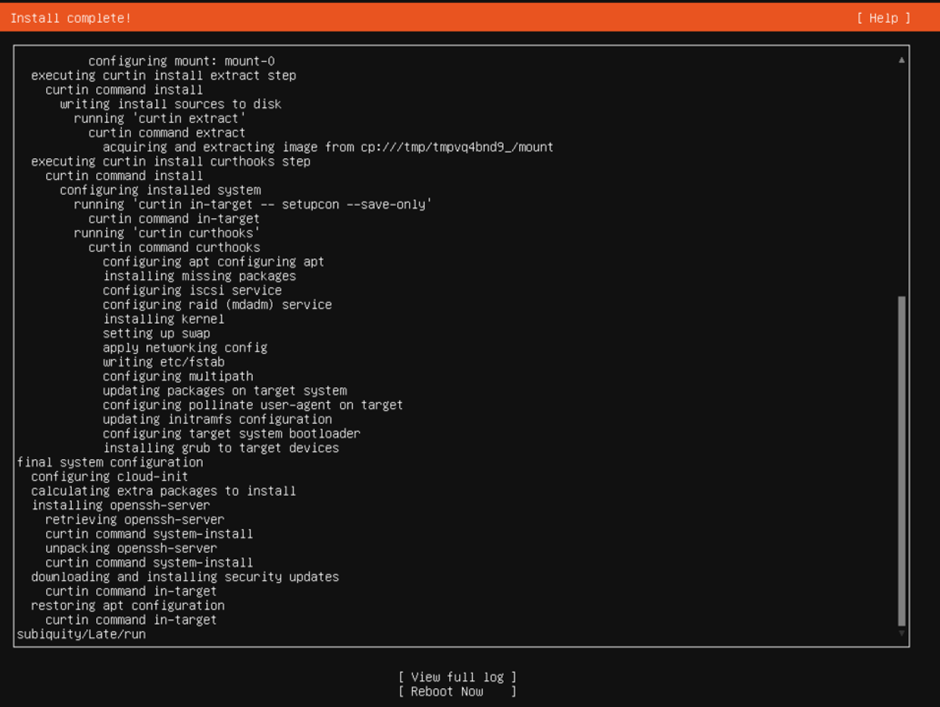Click the scroll down arrow of log

tap(901, 632)
